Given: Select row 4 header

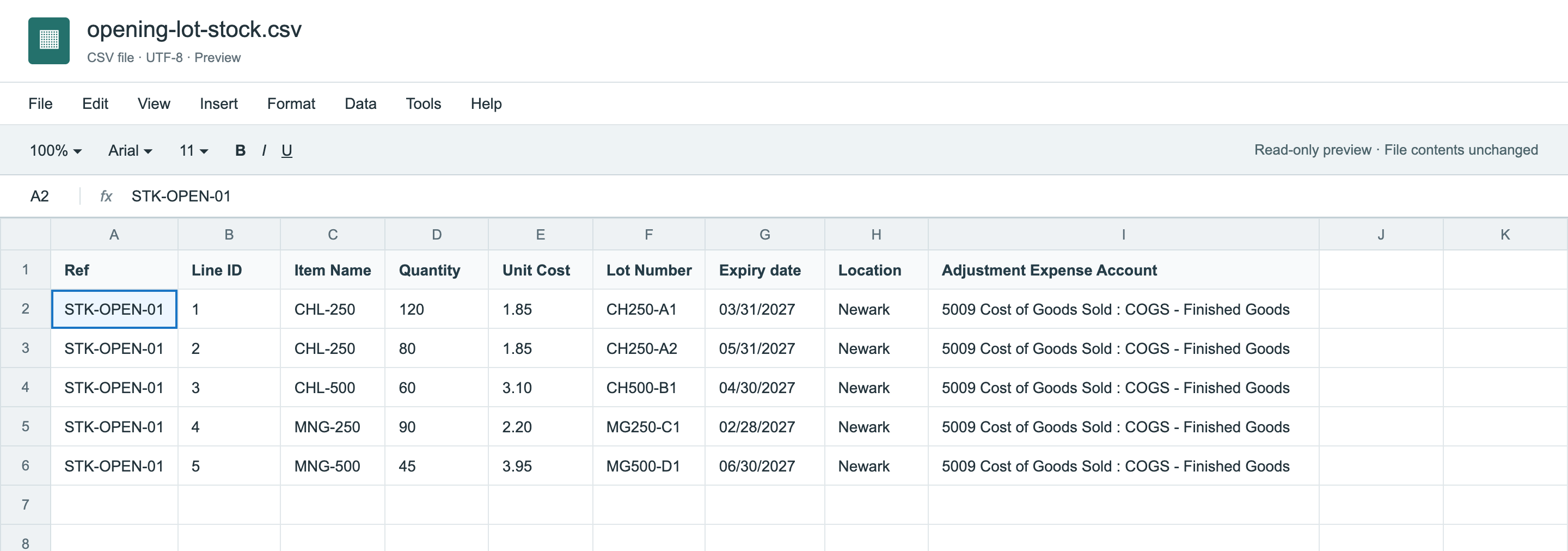Looking at the screenshot, I should [x=26, y=387].
